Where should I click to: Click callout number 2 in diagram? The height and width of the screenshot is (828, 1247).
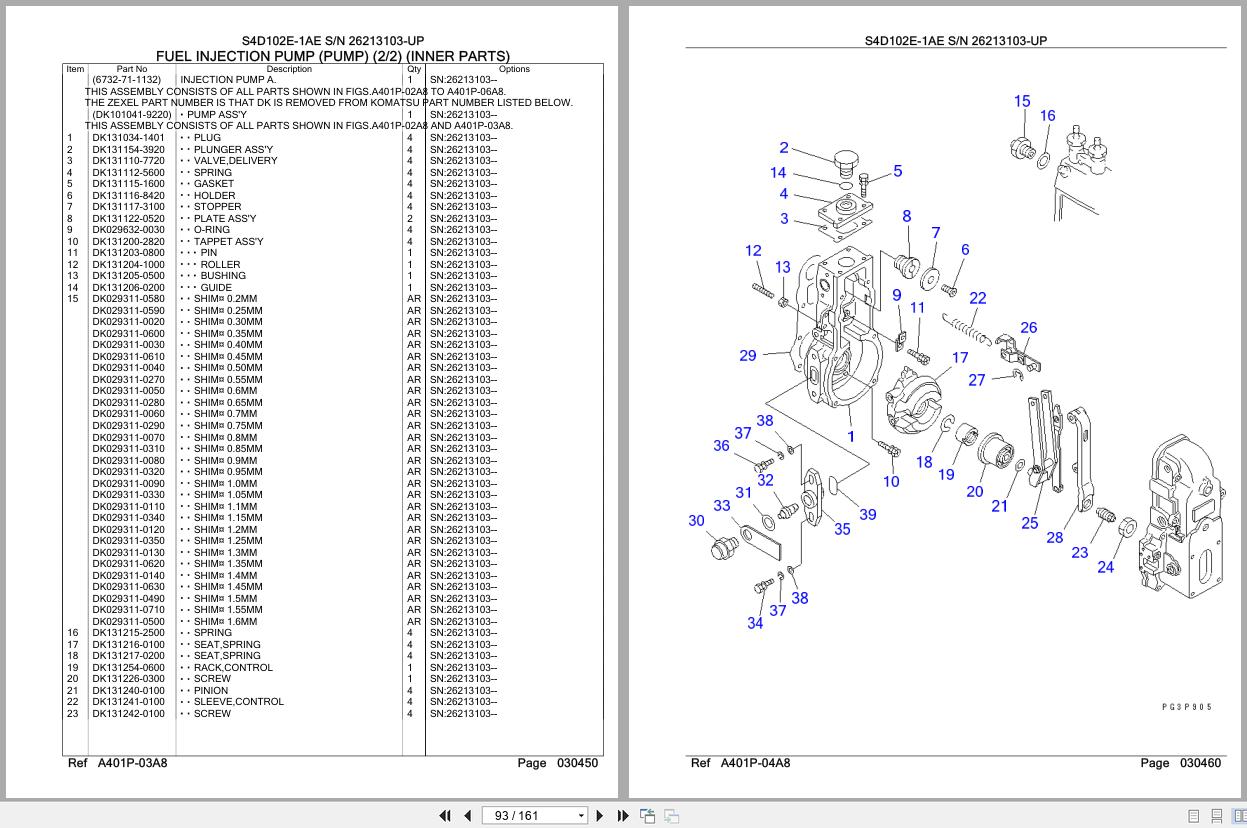click(x=784, y=148)
